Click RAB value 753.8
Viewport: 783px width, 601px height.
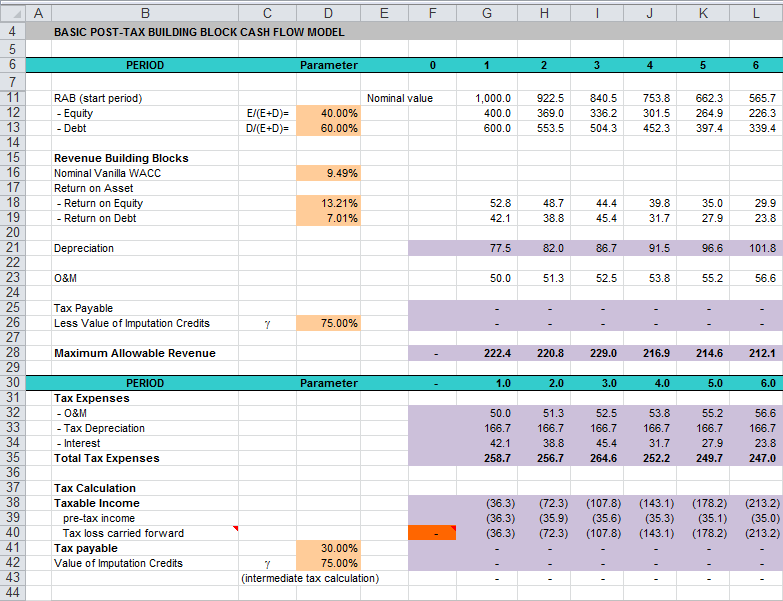tap(656, 98)
